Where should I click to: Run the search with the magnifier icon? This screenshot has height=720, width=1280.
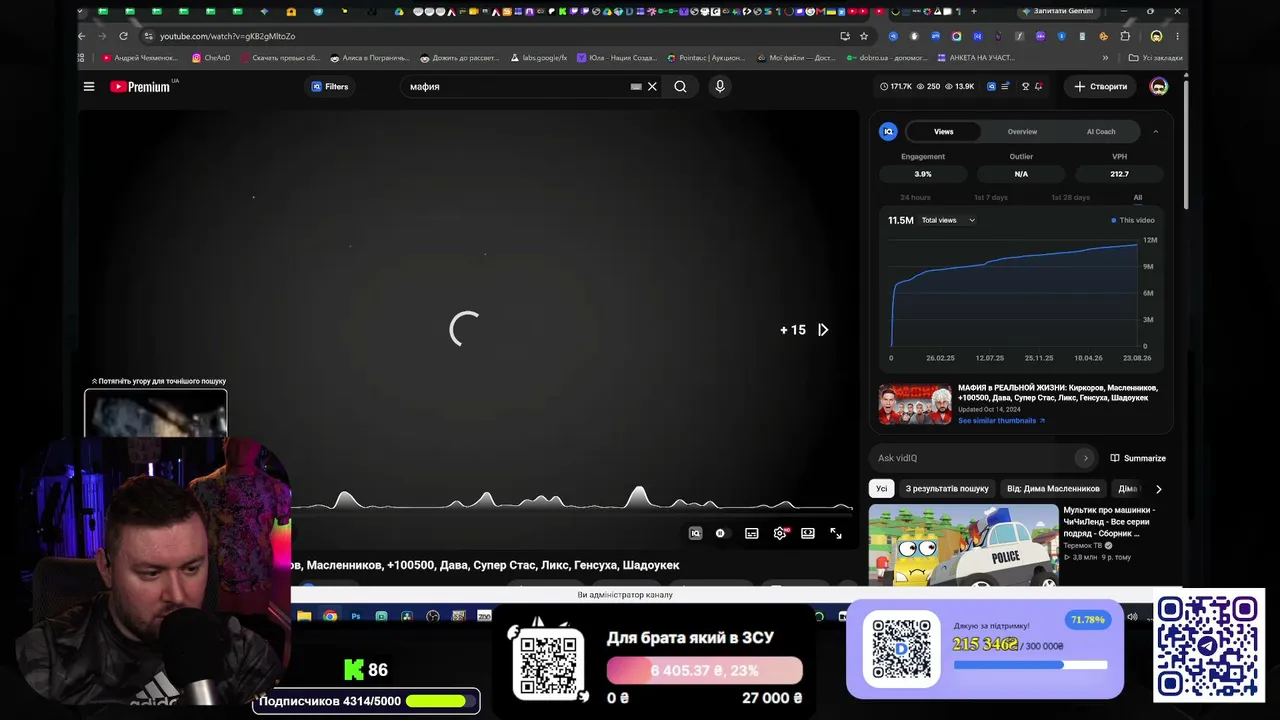point(680,87)
